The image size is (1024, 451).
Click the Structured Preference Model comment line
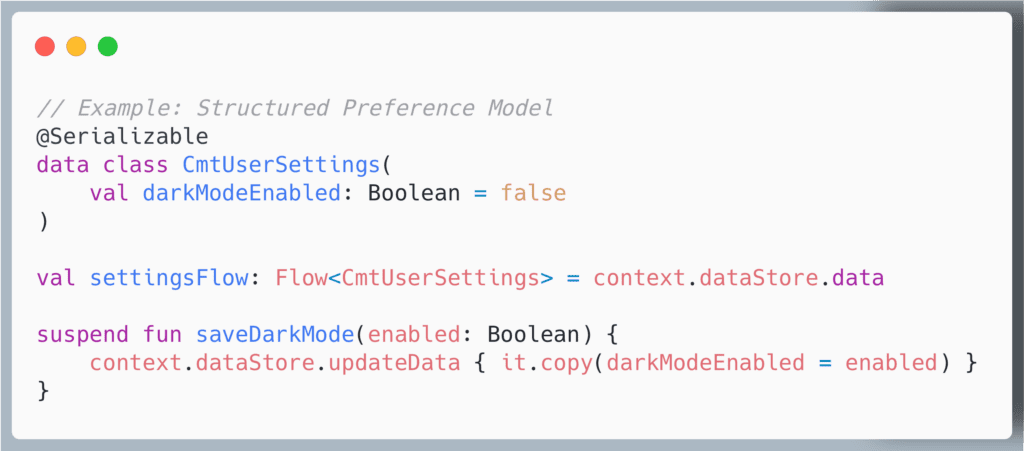[295, 108]
